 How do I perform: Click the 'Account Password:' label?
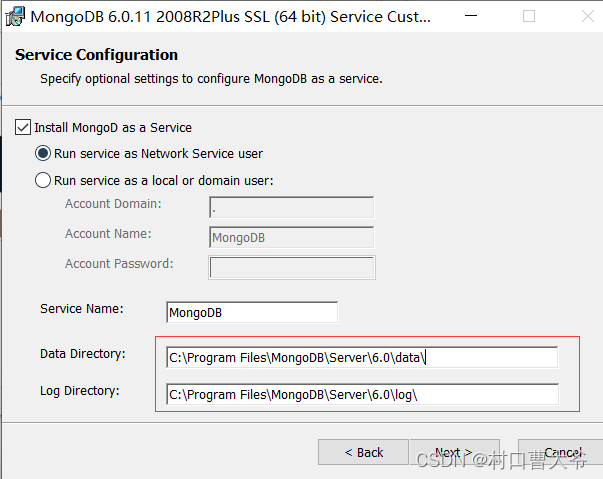tap(119, 264)
